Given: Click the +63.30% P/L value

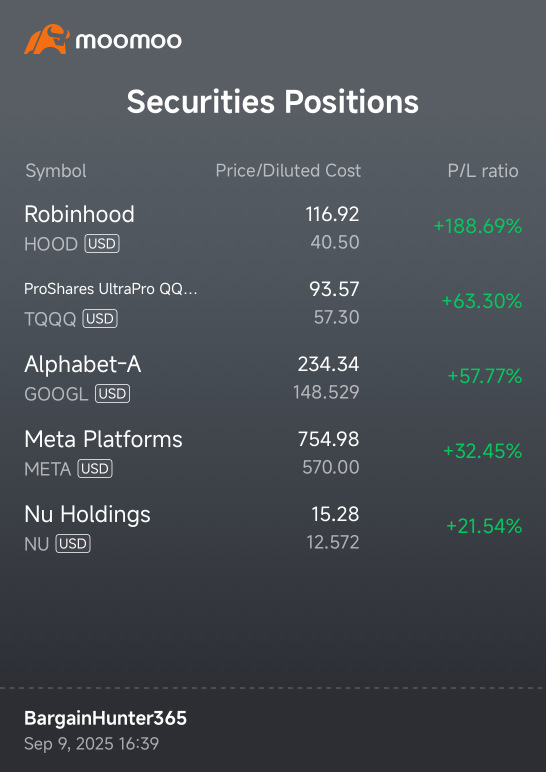Looking at the screenshot, I should [482, 301].
